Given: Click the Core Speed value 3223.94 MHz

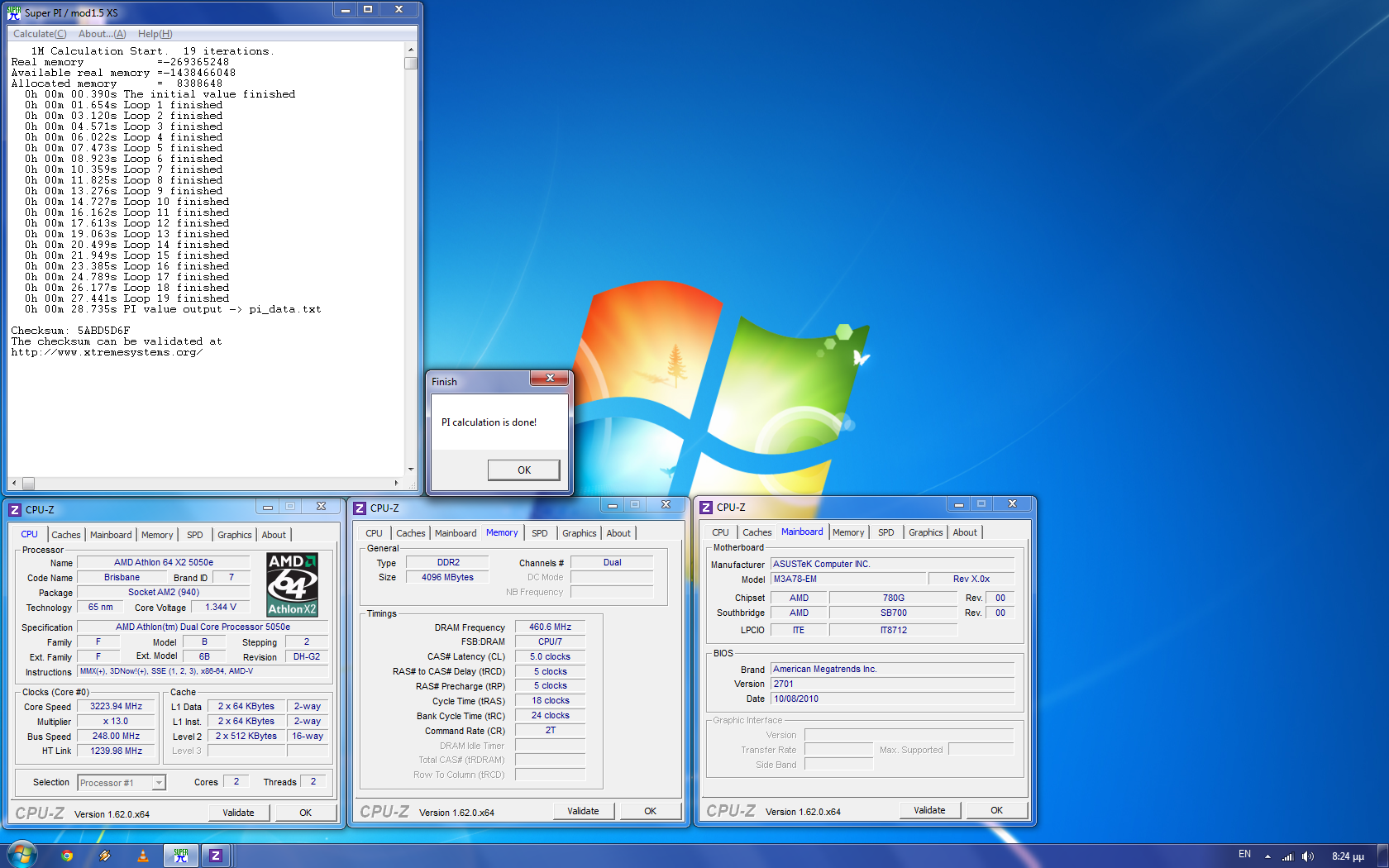Looking at the screenshot, I should 117,706.
